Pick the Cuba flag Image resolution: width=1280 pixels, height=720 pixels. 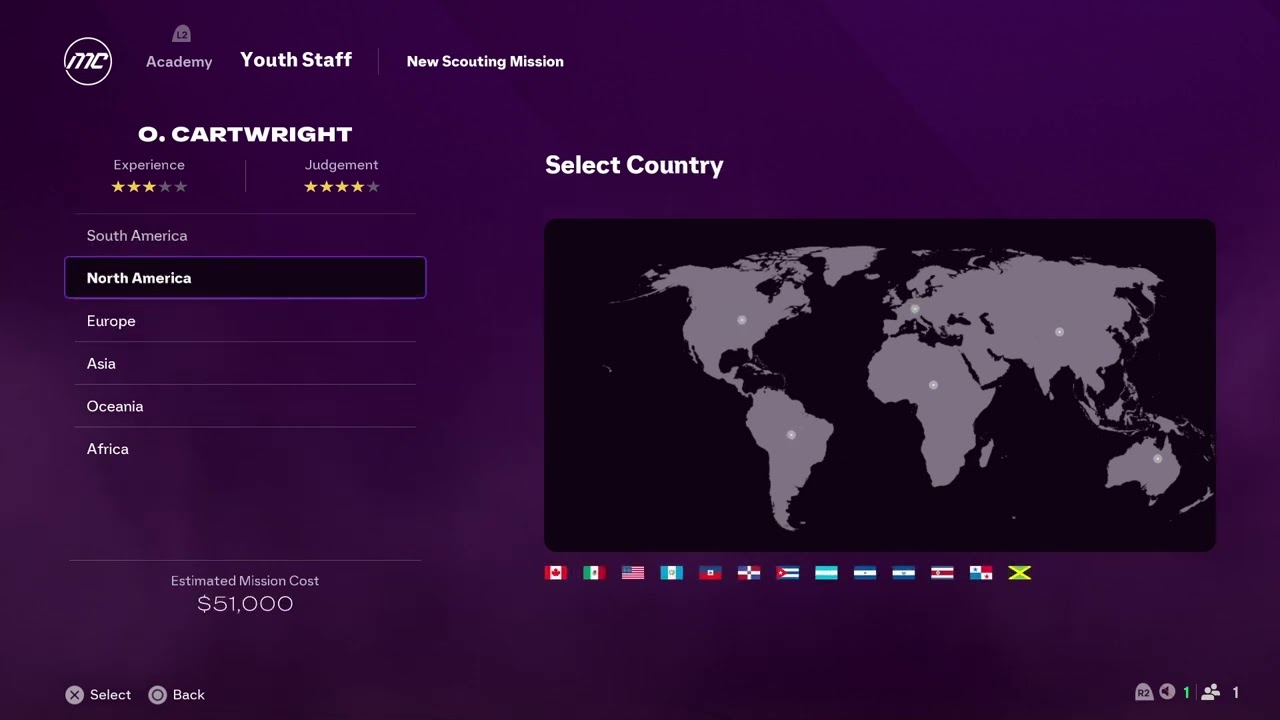[788, 573]
